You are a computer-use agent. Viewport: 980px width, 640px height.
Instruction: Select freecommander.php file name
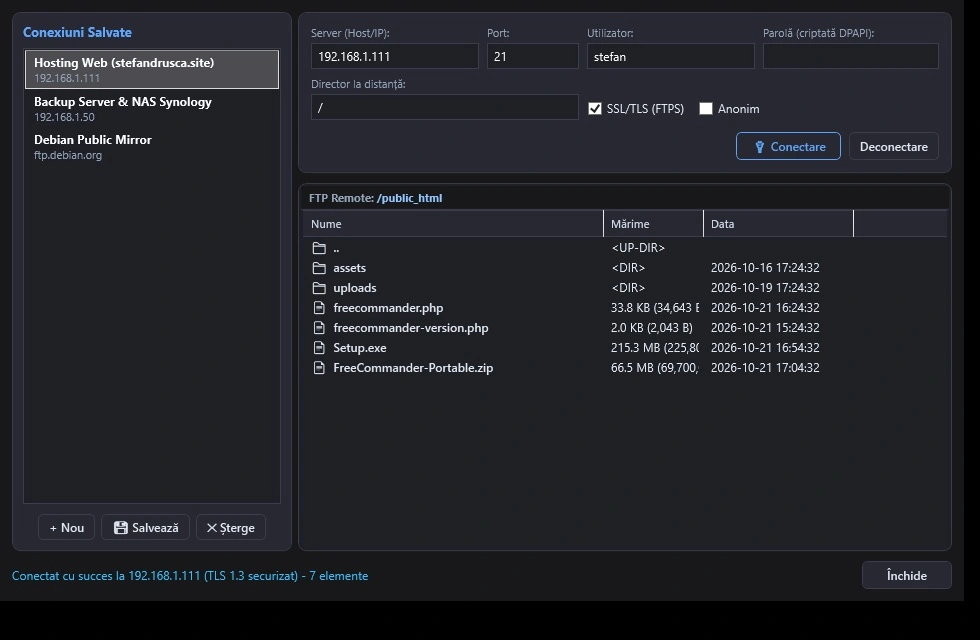[x=388, y=308]
